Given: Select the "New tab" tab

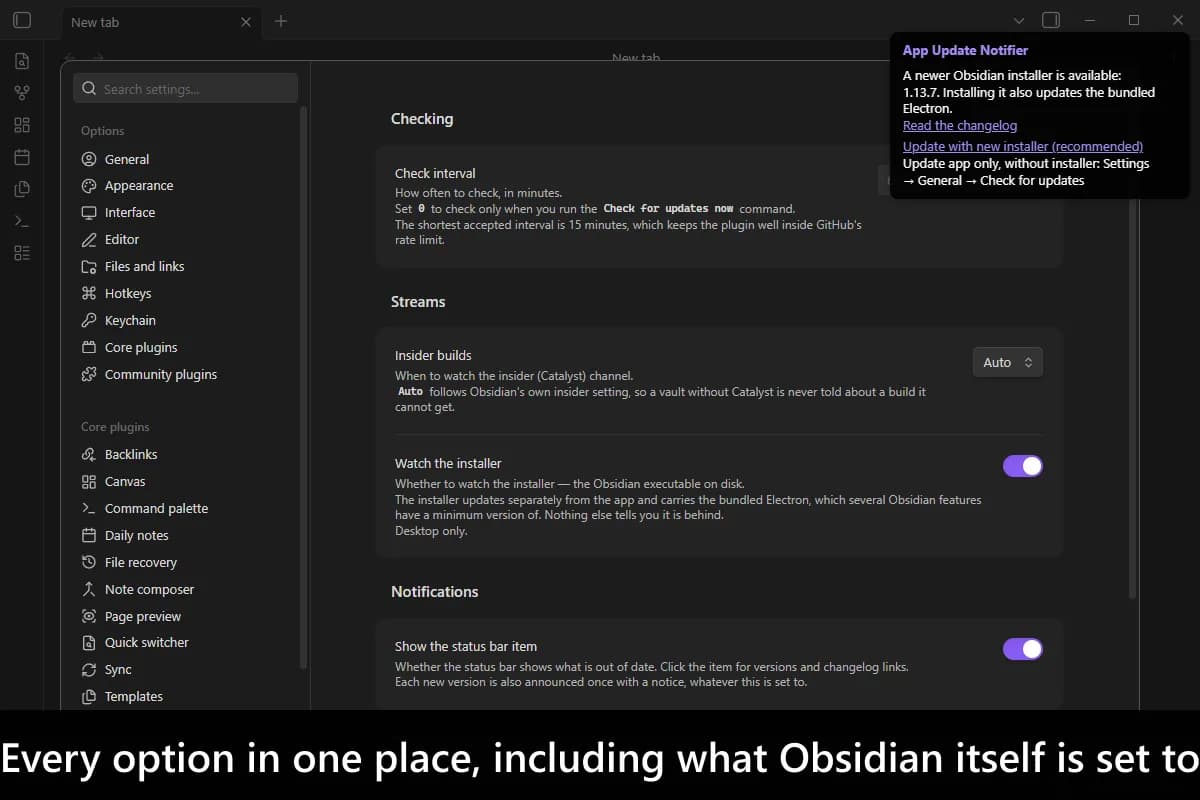Looking at the screenshot, I should click(161, 22).
